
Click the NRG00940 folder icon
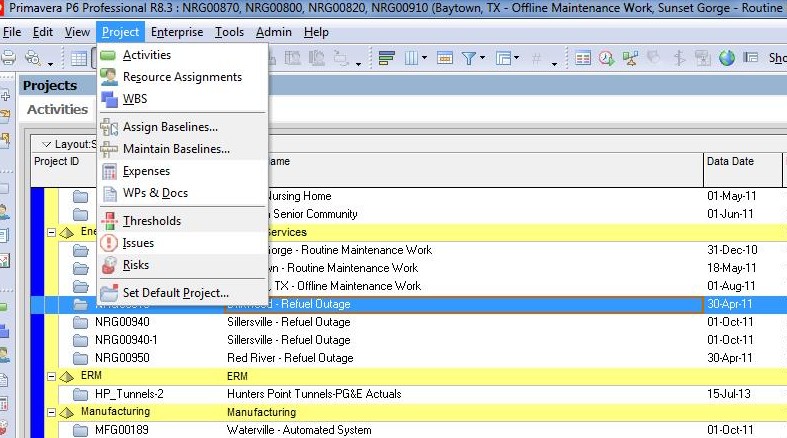pyautogui.click(x=80, y=322)
